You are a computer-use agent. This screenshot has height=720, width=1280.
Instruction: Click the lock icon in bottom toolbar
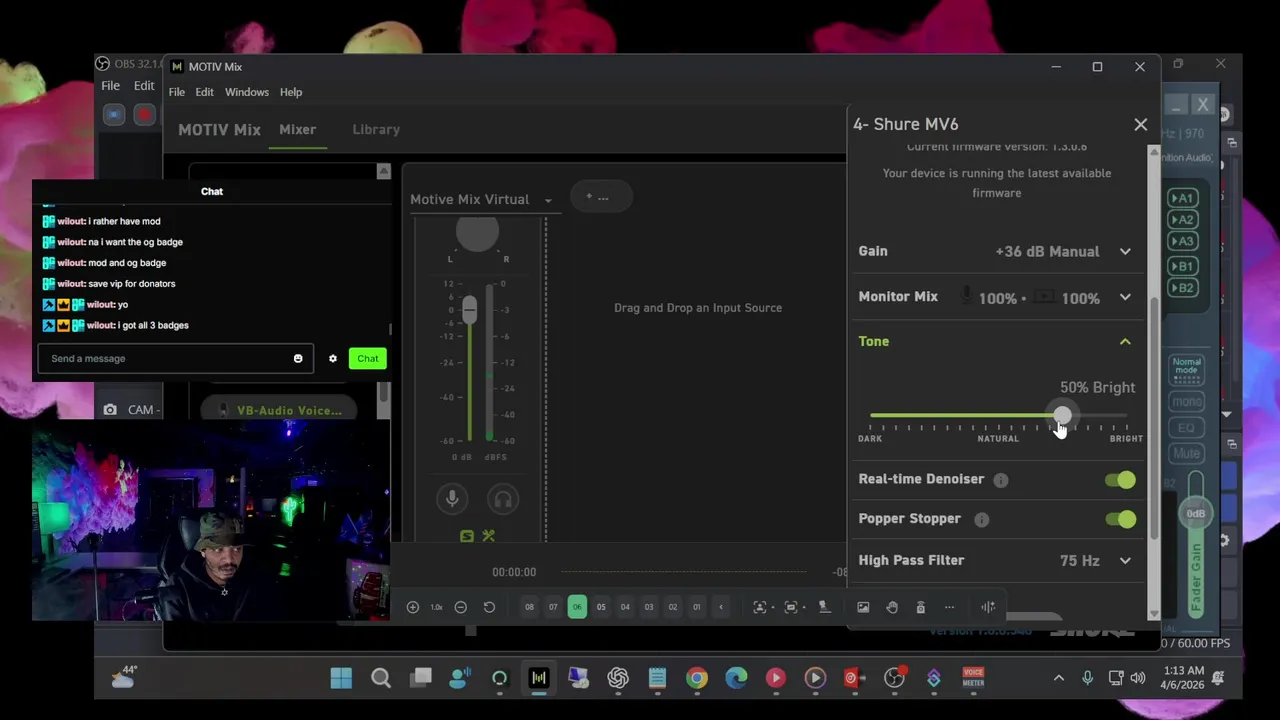921,607
